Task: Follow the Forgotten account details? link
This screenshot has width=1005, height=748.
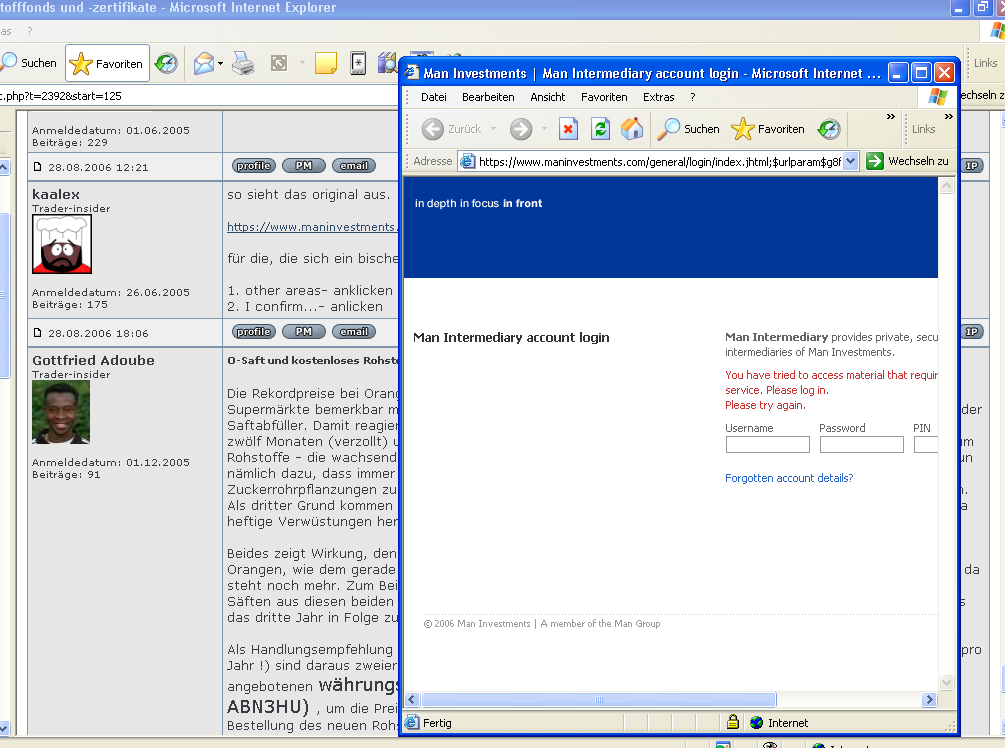Action: point(789,478)
